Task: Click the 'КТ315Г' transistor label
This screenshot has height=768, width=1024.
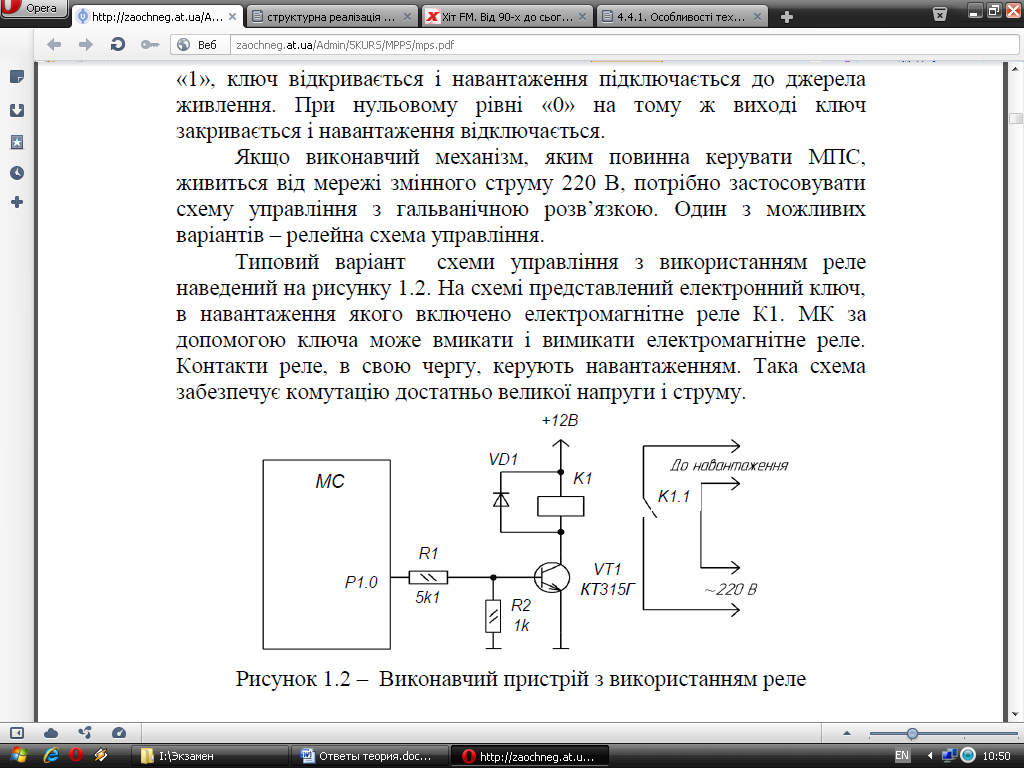Action: pyautogui.click(x=608, y=590)
